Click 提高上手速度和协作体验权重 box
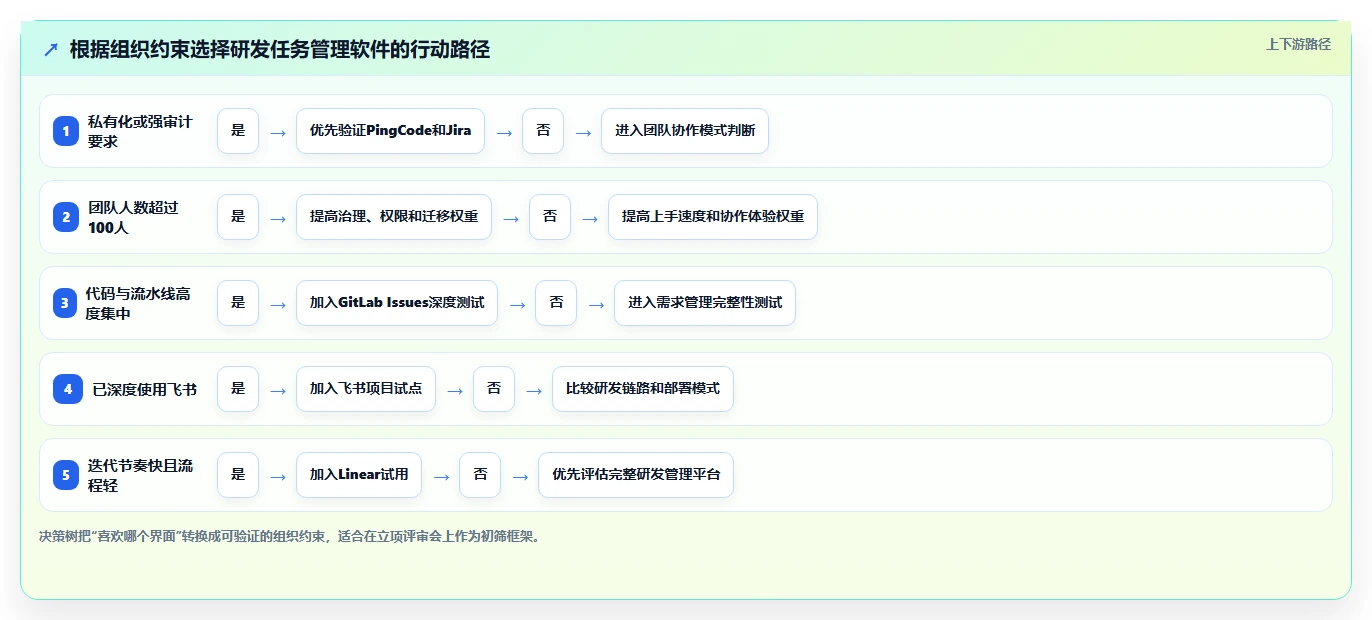1372x620 pixels. coord(713,217)
